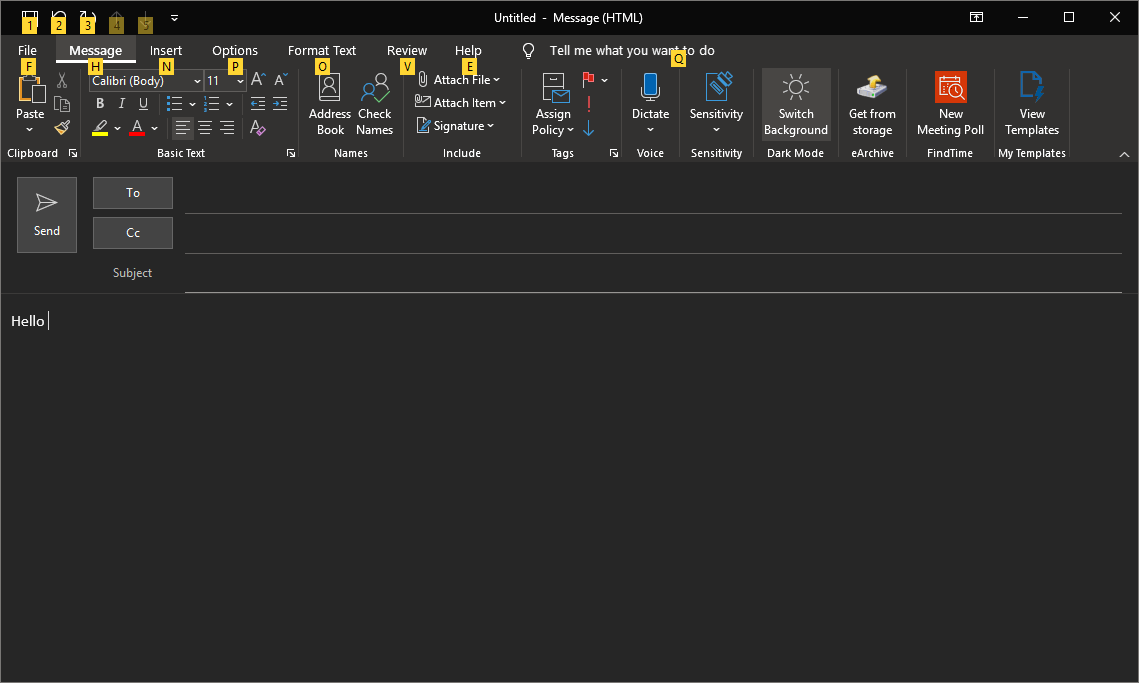Screen dimensions: 1139x683
Task: Open the Attach File menu
Action: 458,80
